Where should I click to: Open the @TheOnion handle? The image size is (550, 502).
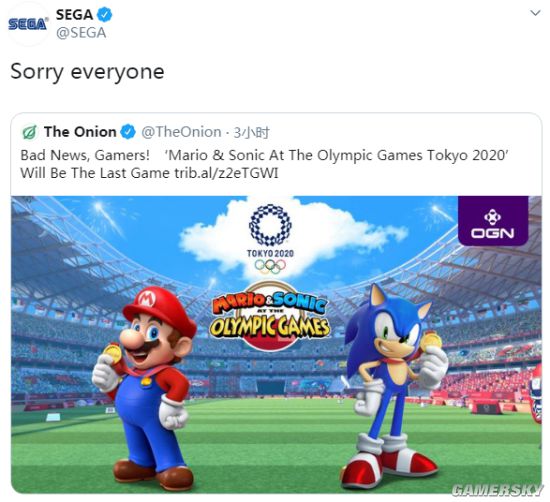click(x=181, y=132)
